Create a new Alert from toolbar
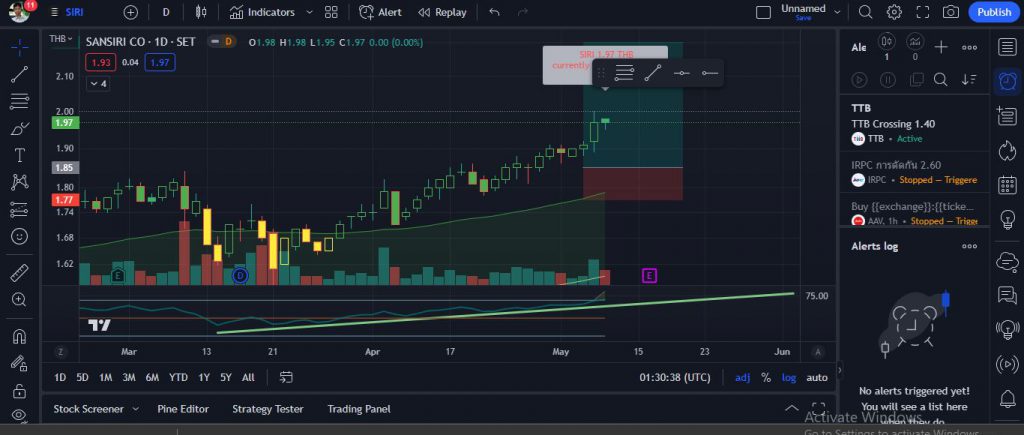The height and width of the screenshot is (435, 1024). click(x=380, y=12)
